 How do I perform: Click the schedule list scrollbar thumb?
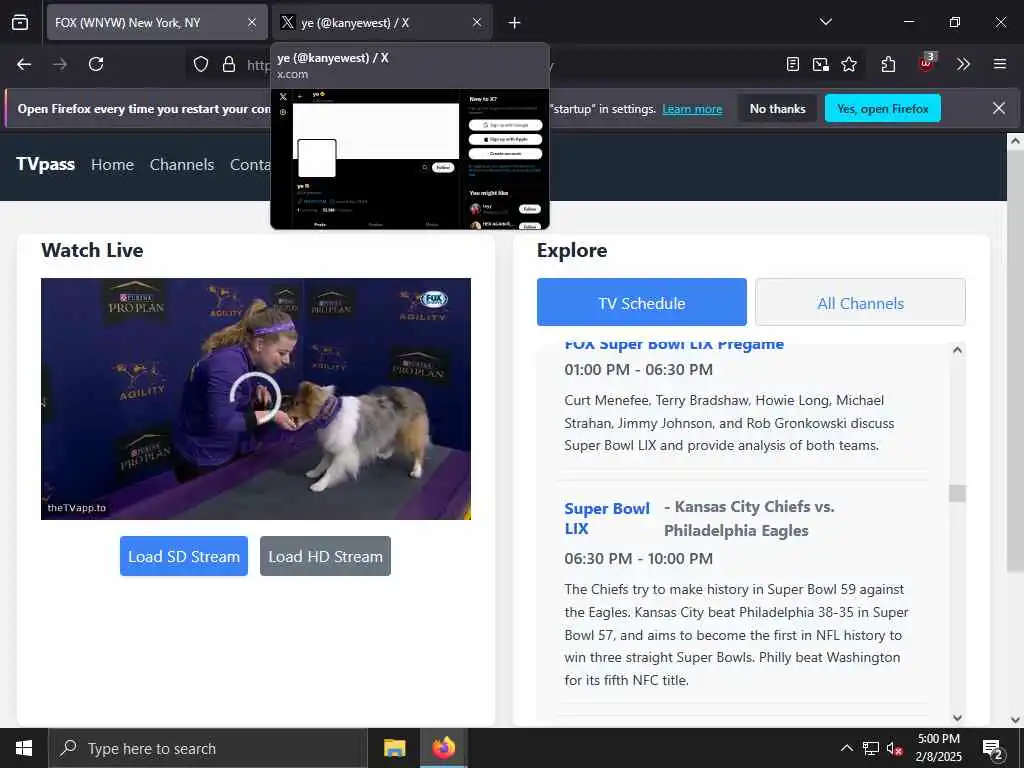coord(957,493)
